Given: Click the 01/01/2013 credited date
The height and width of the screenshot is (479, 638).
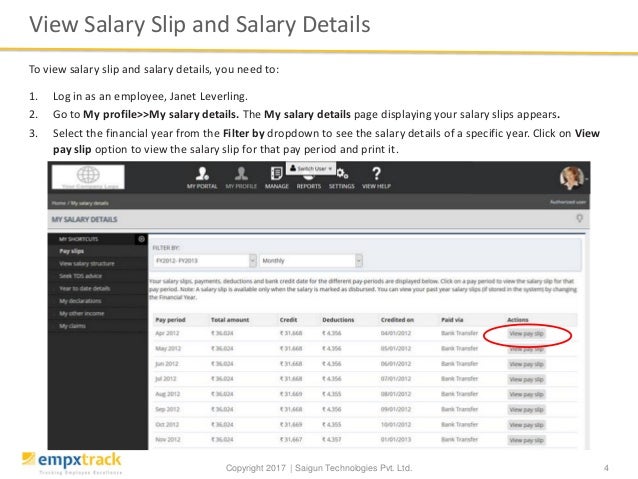Looking at the screenshot, I should click(396, 440).
